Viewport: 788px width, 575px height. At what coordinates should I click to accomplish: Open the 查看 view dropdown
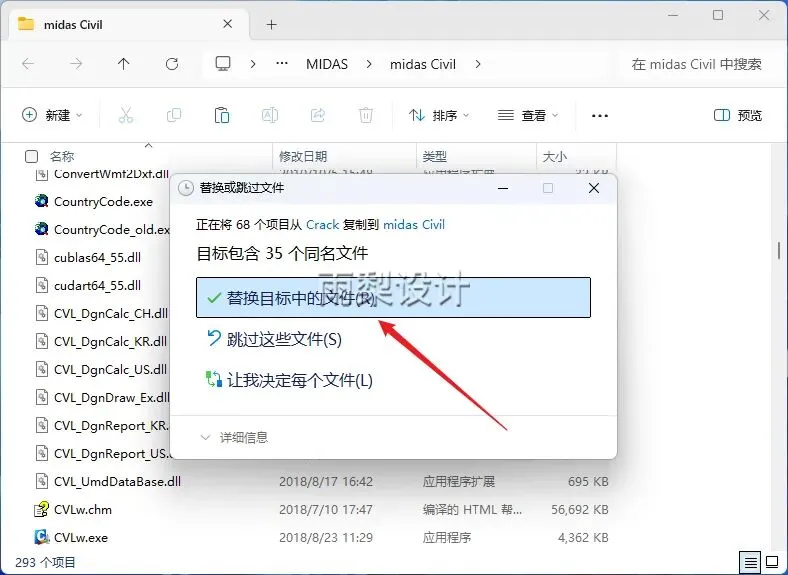point(528,115)
